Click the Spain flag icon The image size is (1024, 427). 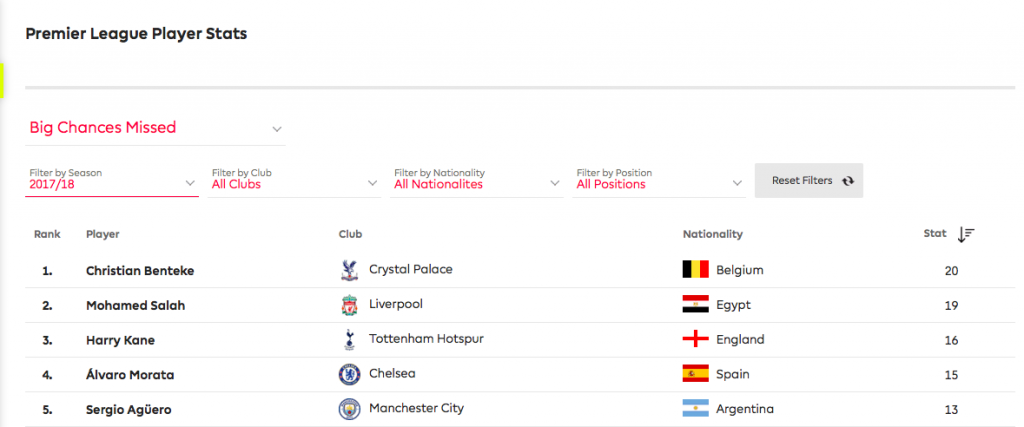(696, 374)
